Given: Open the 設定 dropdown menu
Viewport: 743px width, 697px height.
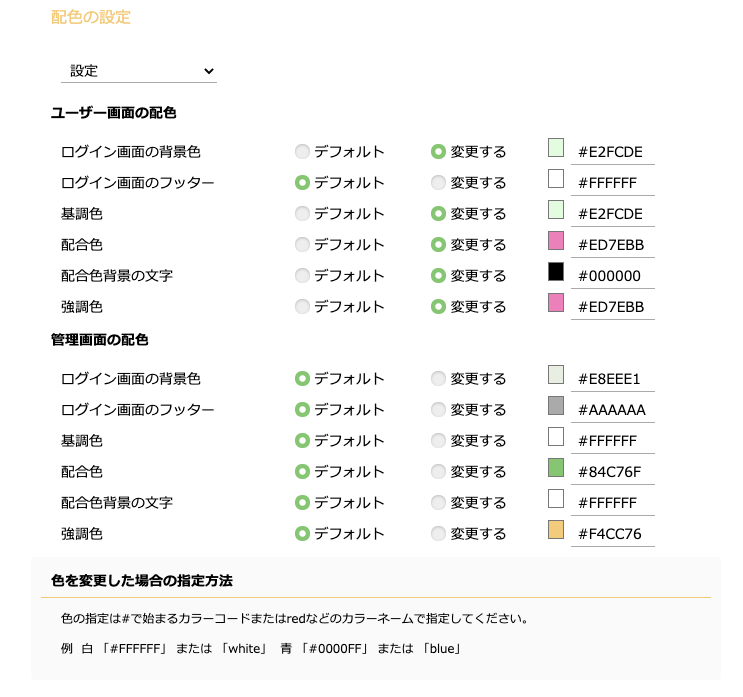Looking at the screenshot, I should point(139,71).
